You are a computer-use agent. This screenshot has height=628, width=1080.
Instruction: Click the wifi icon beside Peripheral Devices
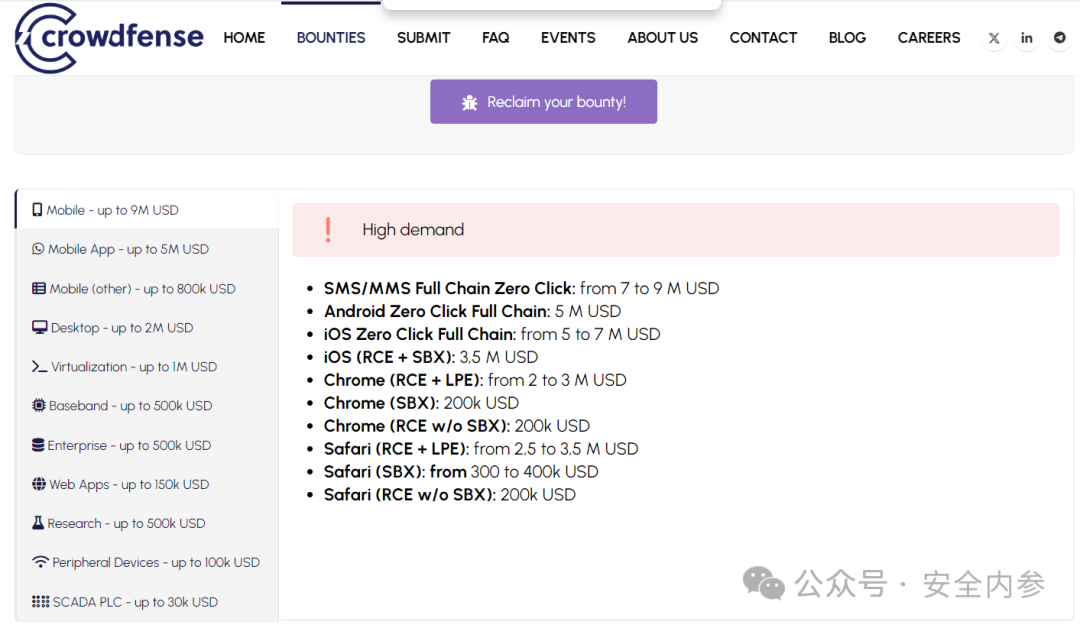[40, 562]
